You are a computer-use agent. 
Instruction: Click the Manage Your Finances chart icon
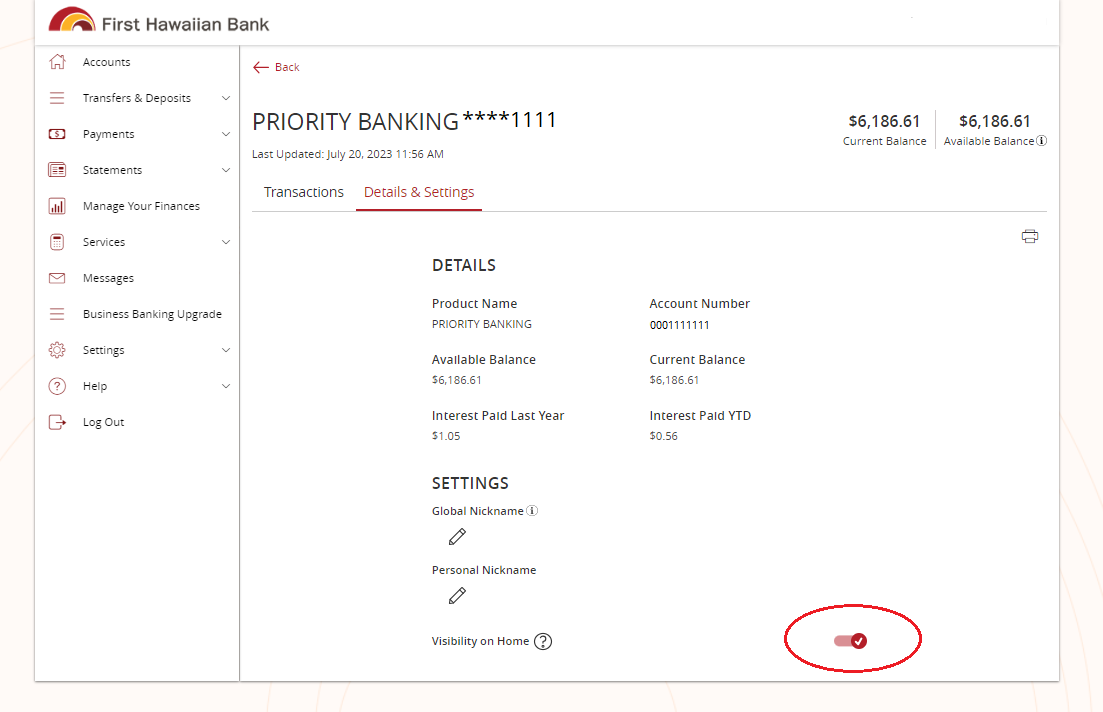(57, 206)
